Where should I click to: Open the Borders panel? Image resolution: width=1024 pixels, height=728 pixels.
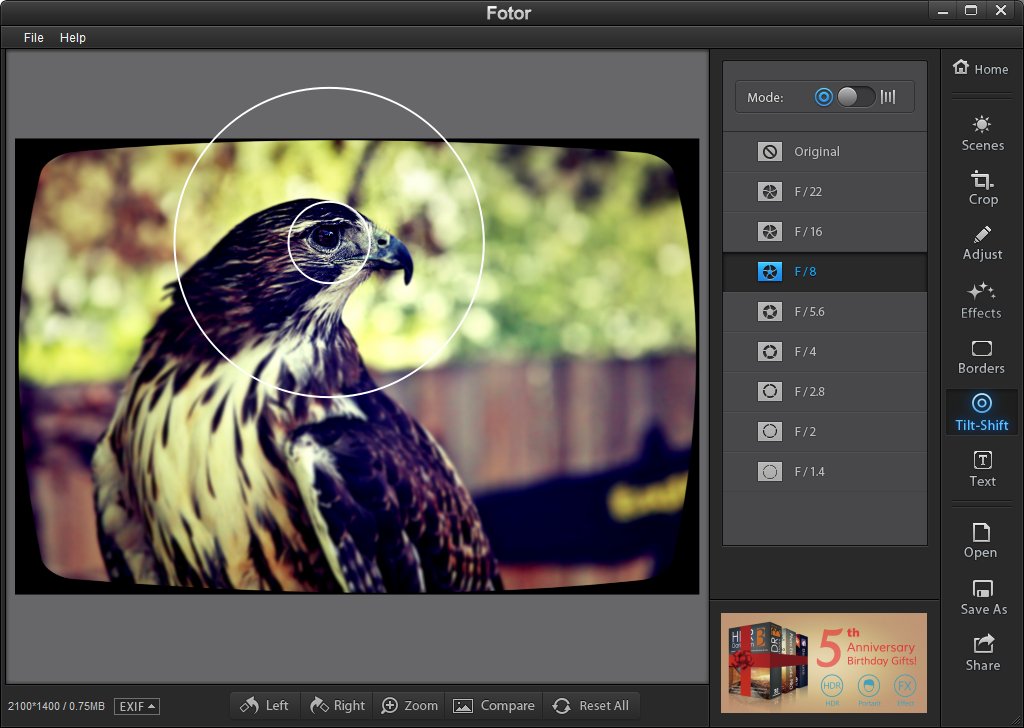(981, 356)
